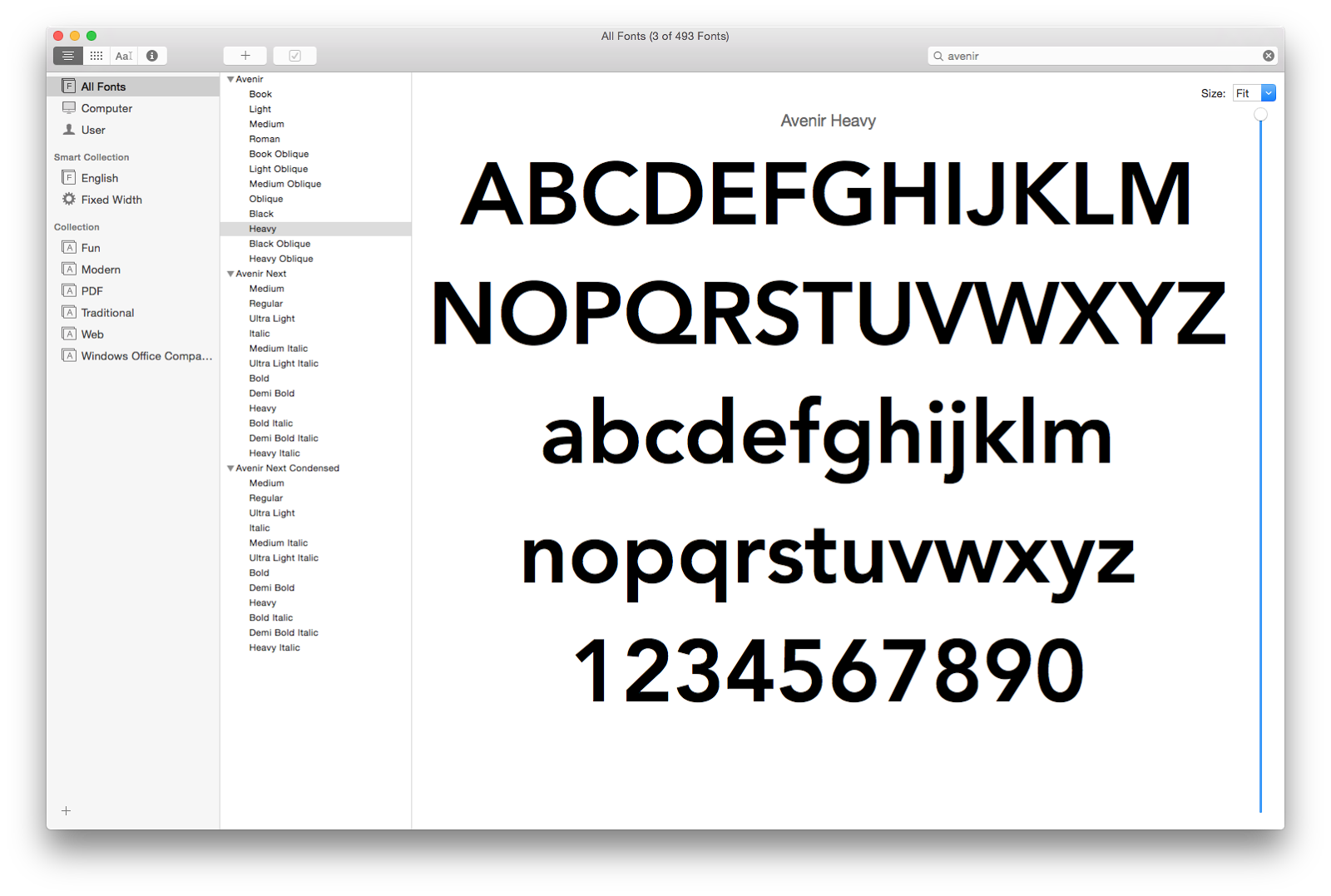Click the toolbar plus button to add fonts
This screenshot has height=896, width=1331.
pos(245,56)
